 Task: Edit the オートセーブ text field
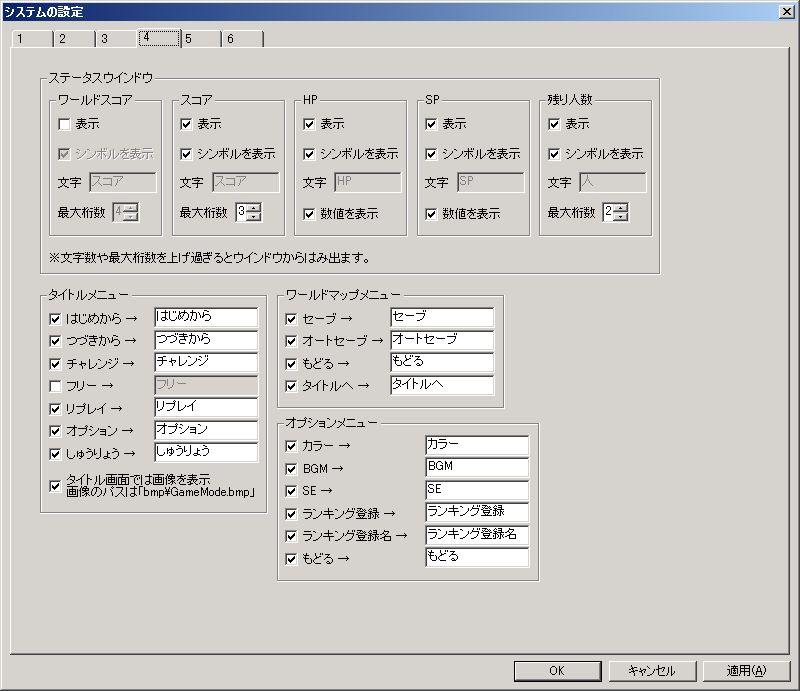442,339
